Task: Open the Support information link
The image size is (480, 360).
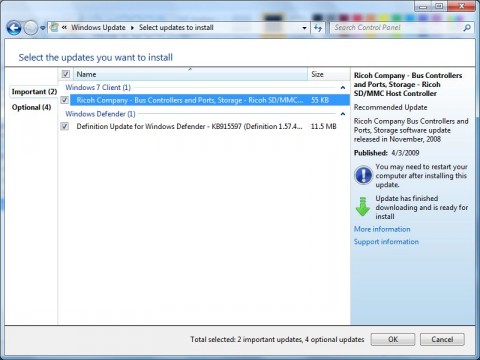Action: 386,242
